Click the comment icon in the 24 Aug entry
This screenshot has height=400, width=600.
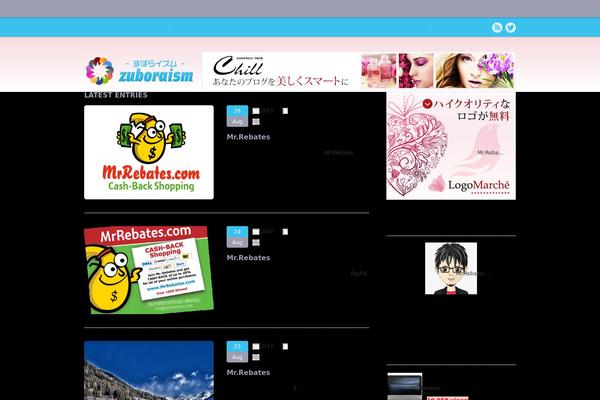[285, 232]
